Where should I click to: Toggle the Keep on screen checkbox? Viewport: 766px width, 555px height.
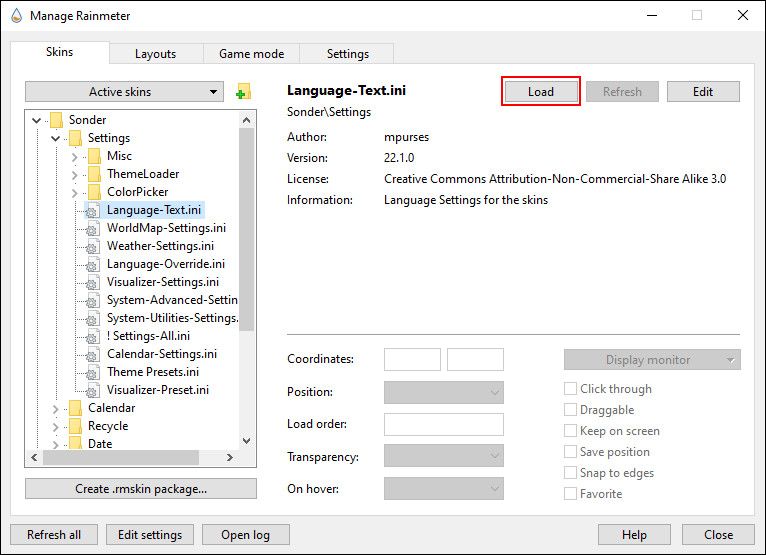point(570,431)
